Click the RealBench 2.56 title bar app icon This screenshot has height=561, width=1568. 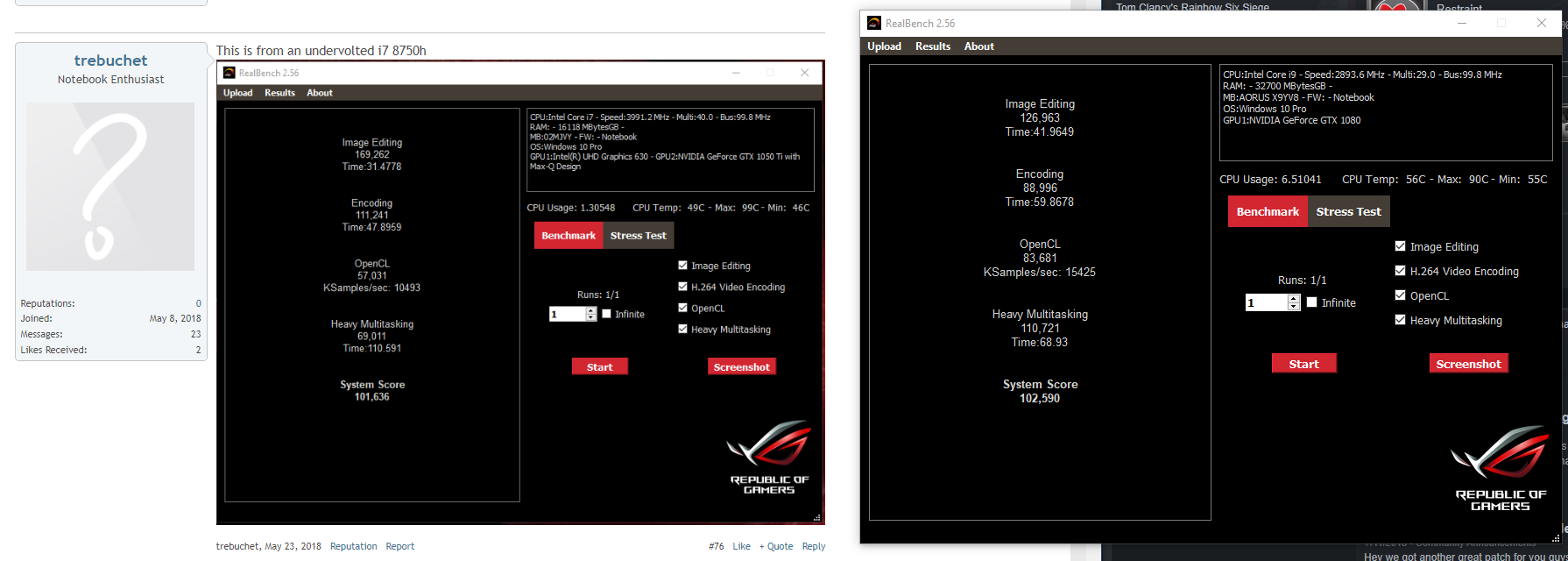point(873,24)
